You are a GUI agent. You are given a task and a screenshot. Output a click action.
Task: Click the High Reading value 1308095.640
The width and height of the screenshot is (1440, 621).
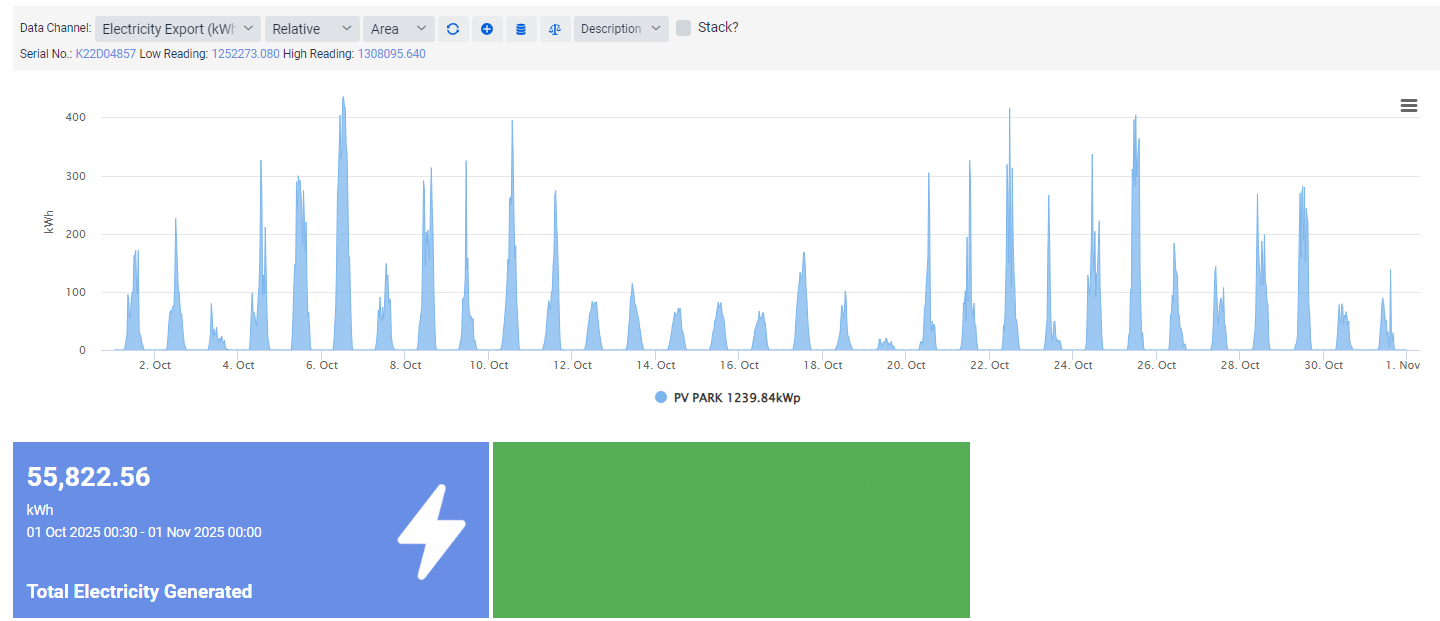391,54
